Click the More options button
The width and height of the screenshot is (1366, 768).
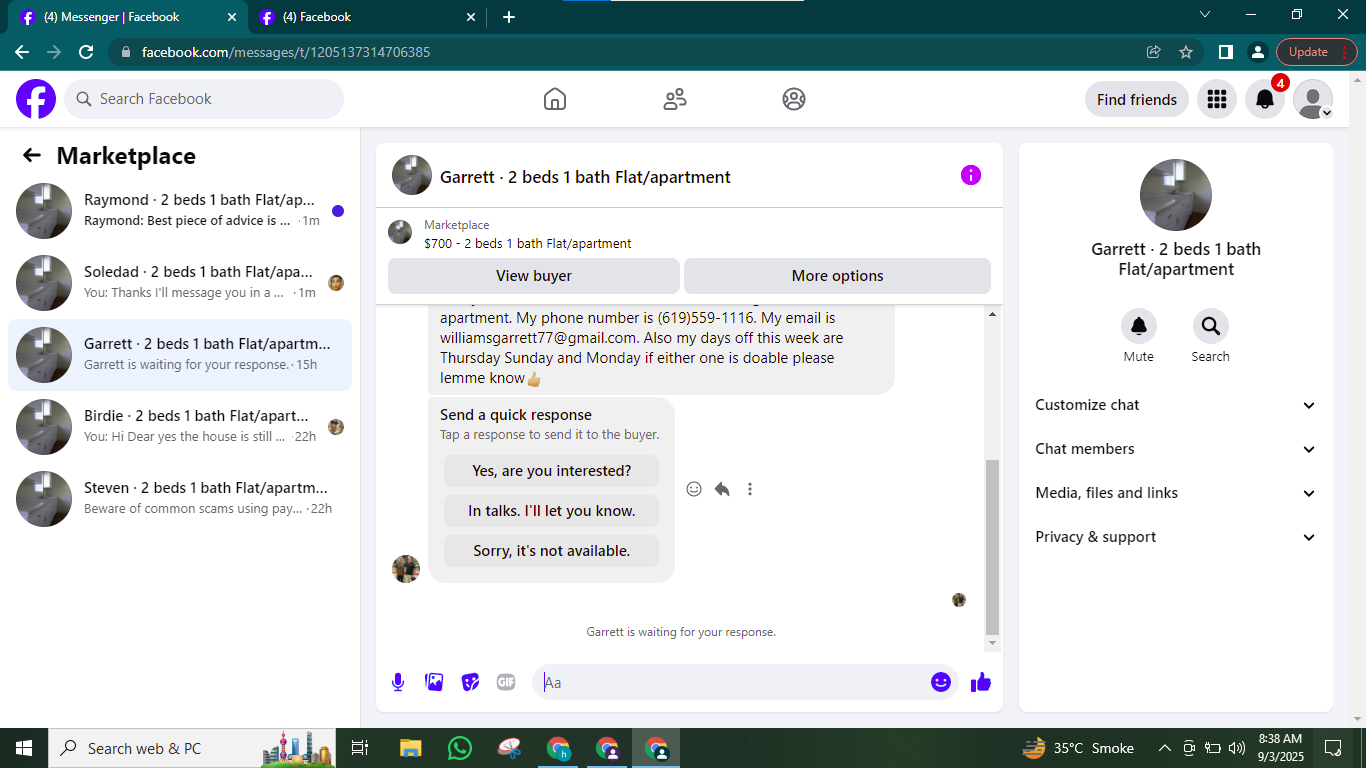[838, 276]
